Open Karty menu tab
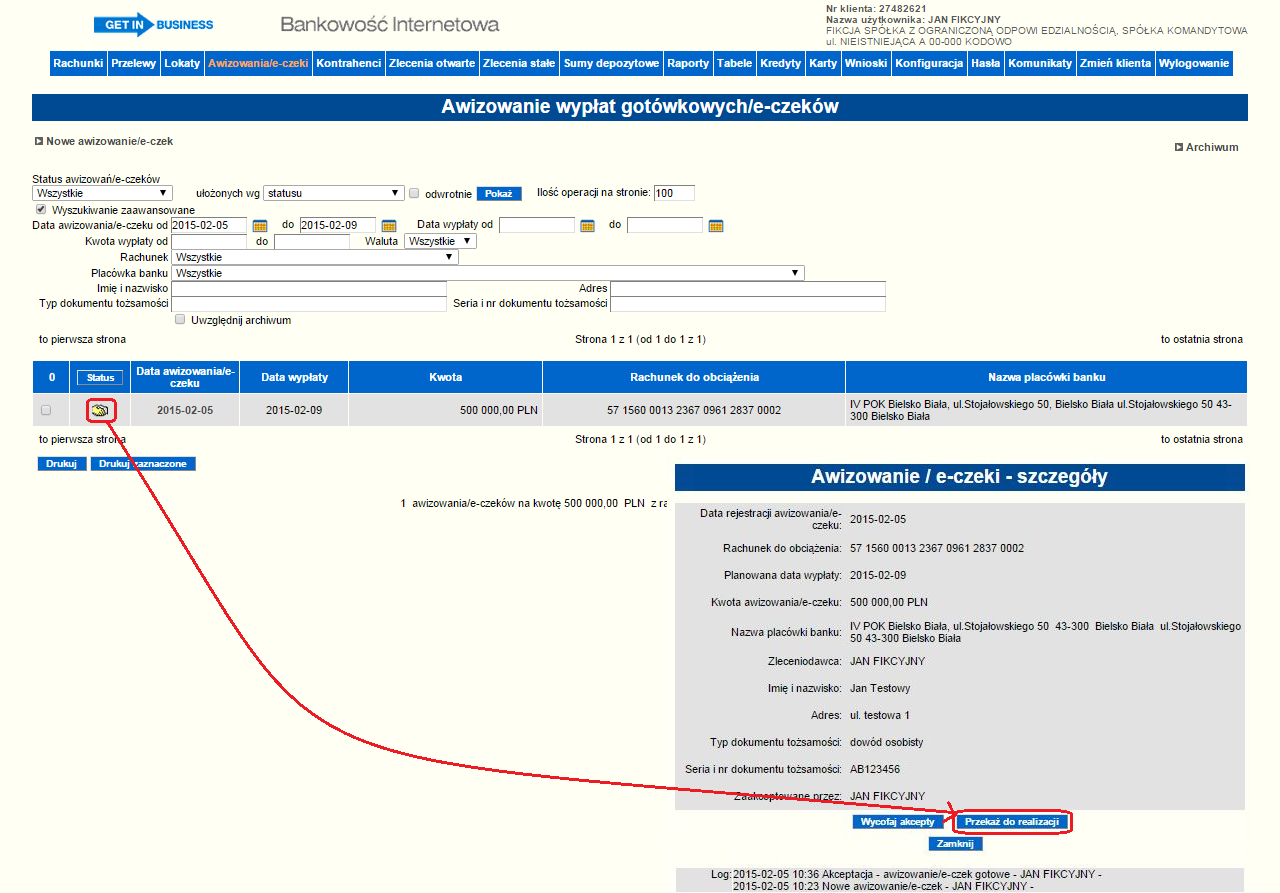1280x893 pixels. [x=823, y=63]
